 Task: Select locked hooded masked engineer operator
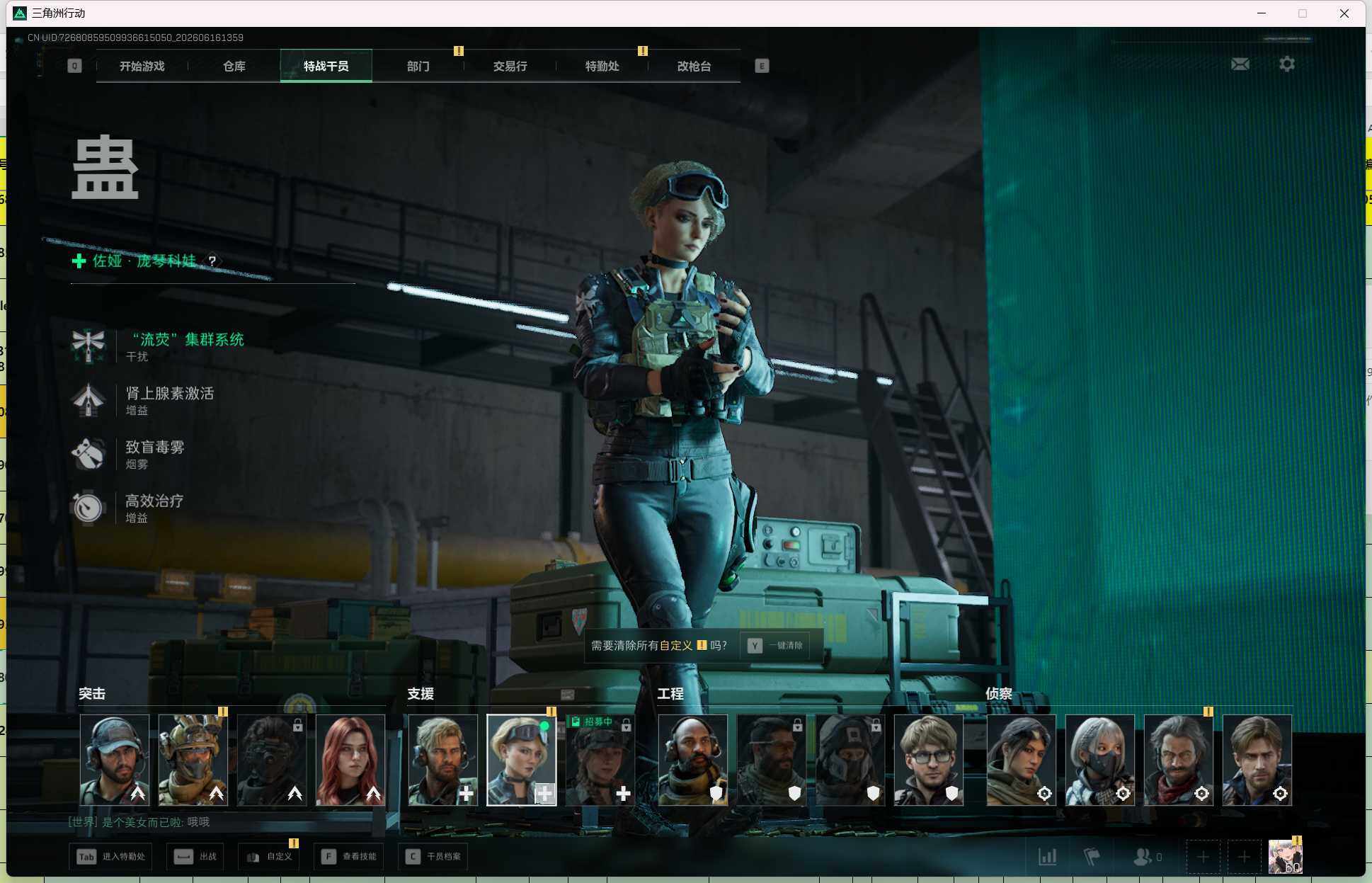(x=850, y=760)
